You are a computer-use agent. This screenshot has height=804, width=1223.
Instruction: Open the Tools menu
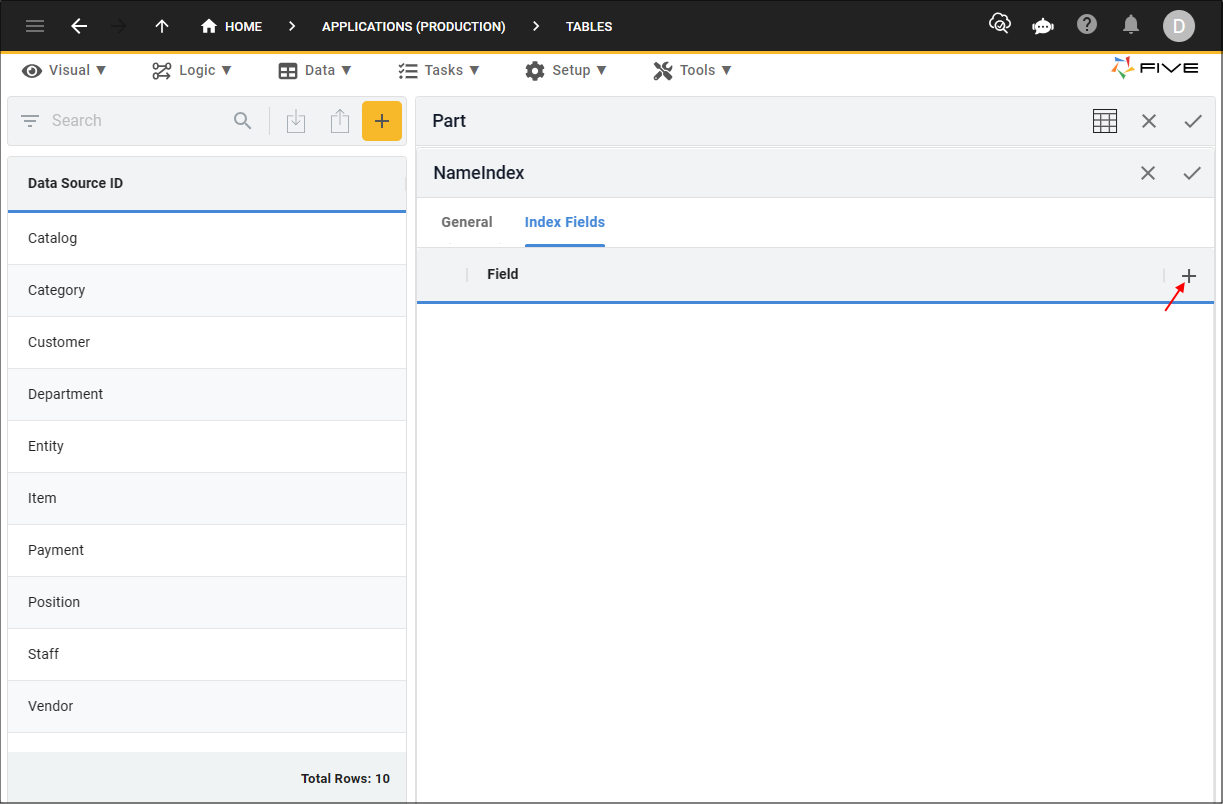pos(692,70)
